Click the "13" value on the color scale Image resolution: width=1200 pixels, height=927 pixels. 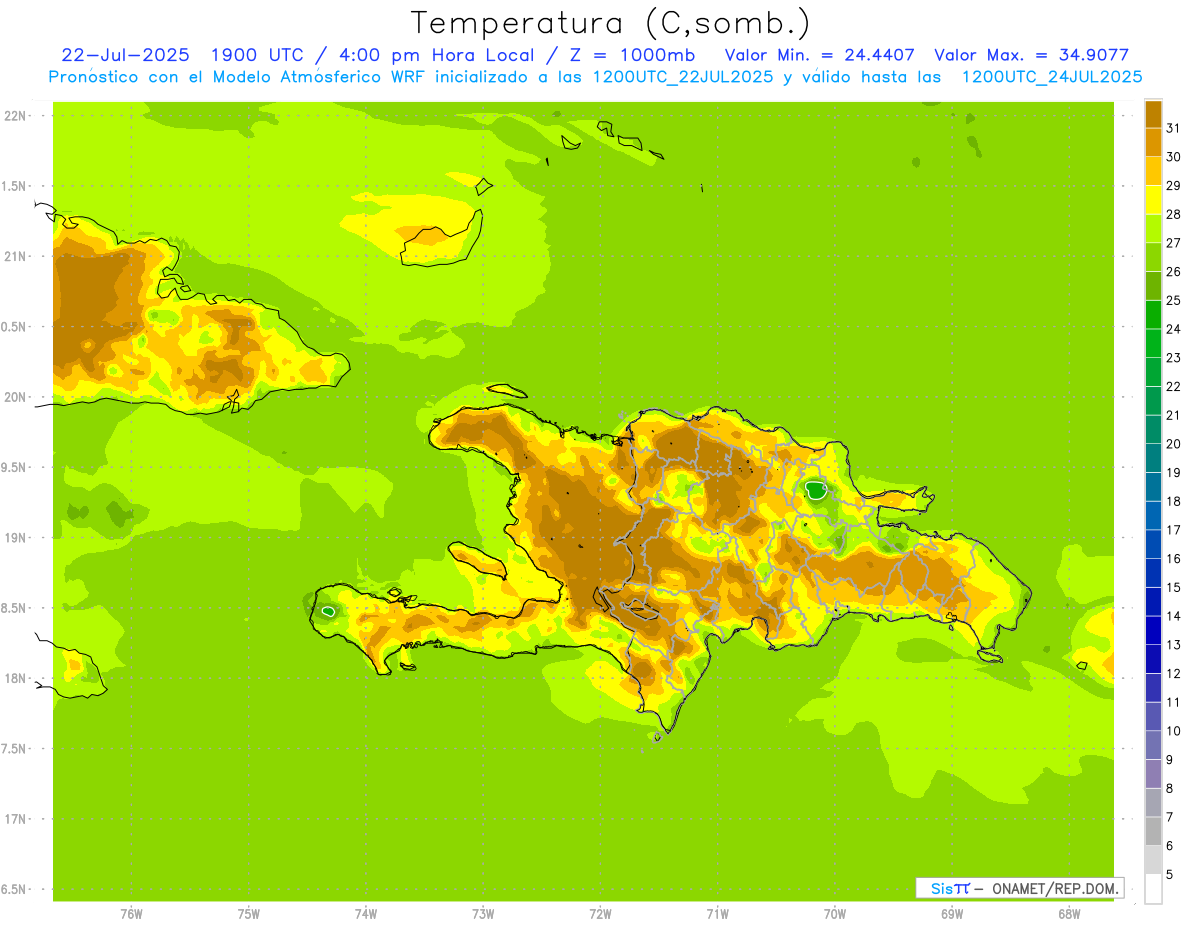point(1174,645)
